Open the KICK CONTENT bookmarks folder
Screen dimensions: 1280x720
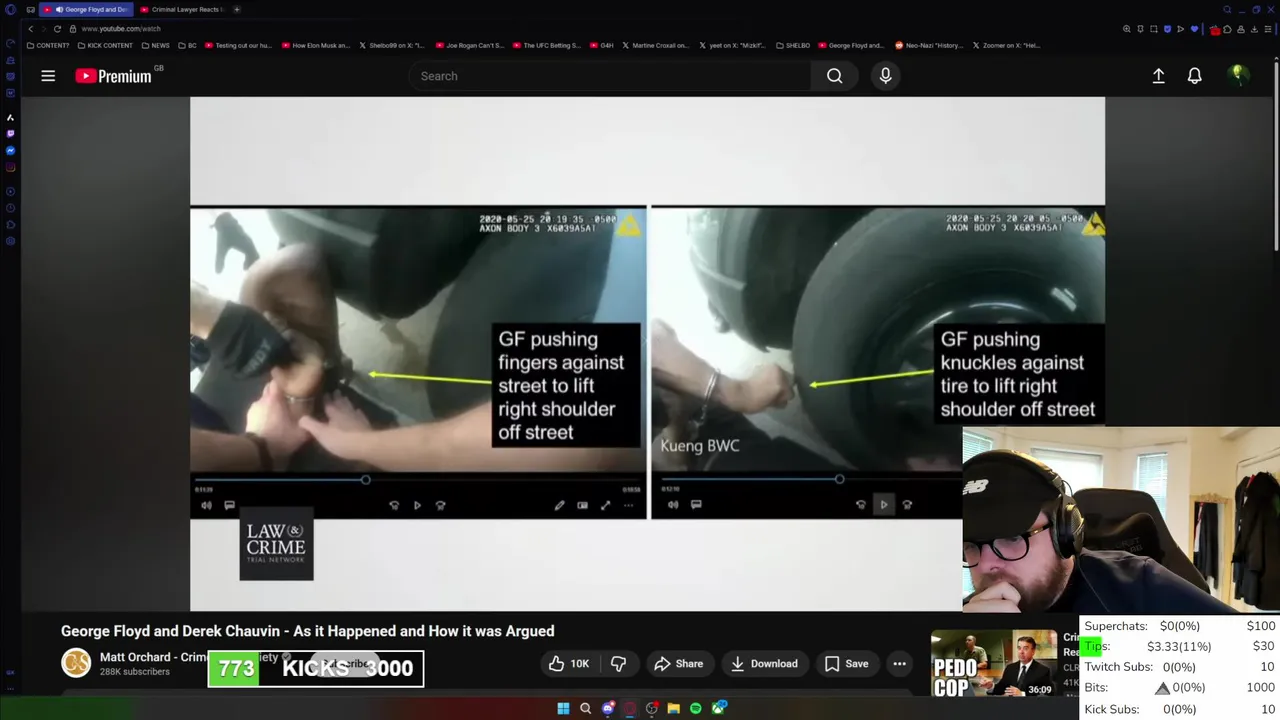tap(105, 45)
